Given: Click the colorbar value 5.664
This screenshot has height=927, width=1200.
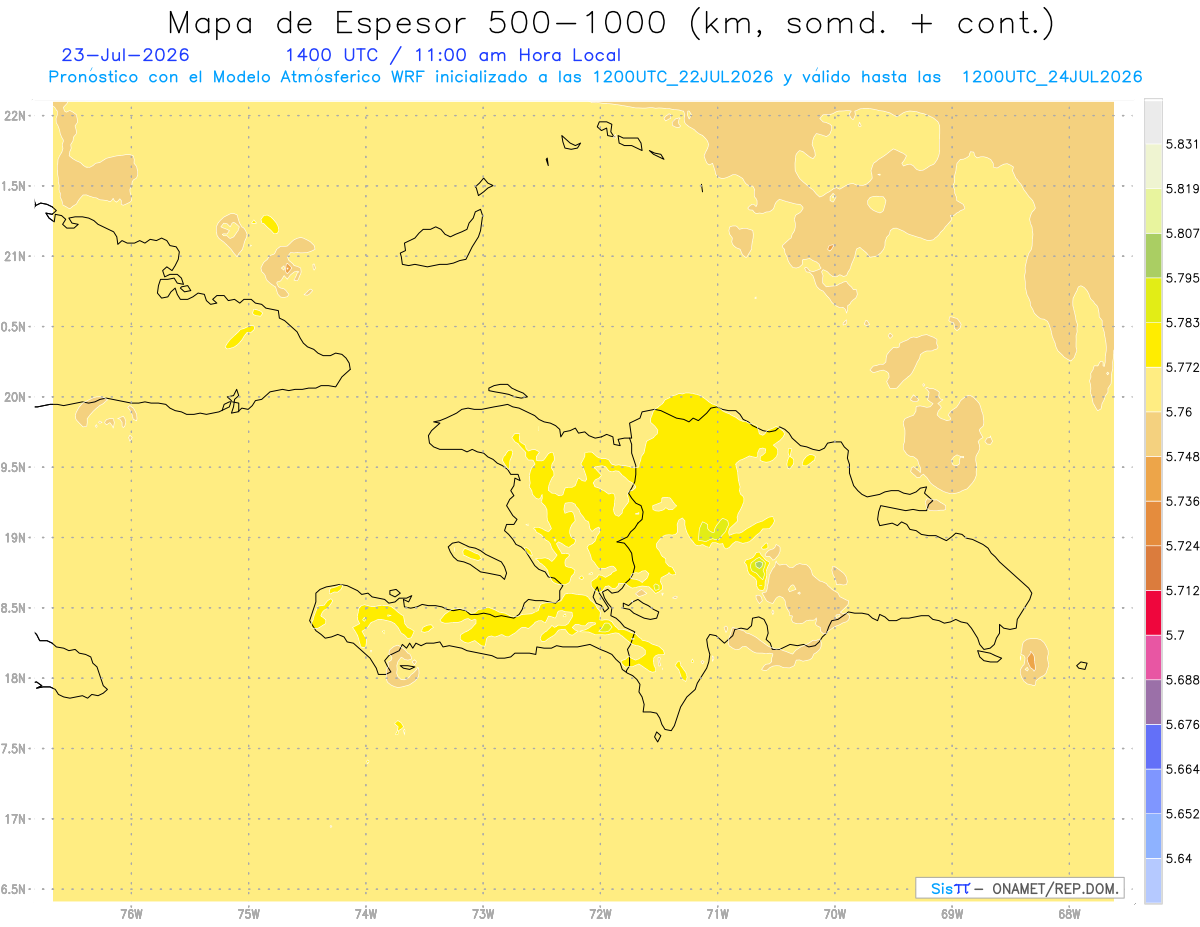Looking at the screenshot, I should tap(1182, 769).
